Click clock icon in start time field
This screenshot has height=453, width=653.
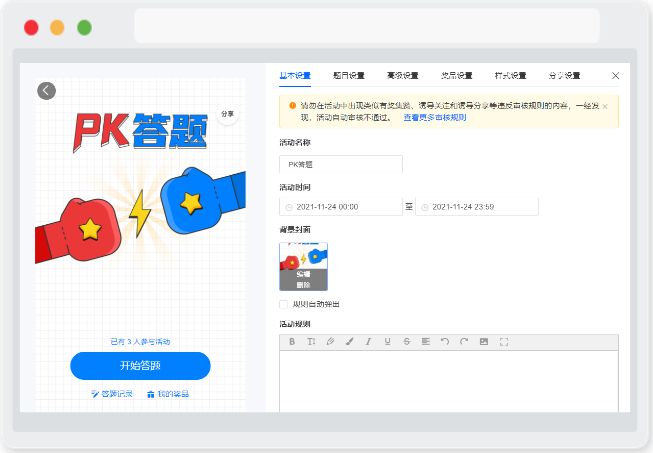click(289, 207)
